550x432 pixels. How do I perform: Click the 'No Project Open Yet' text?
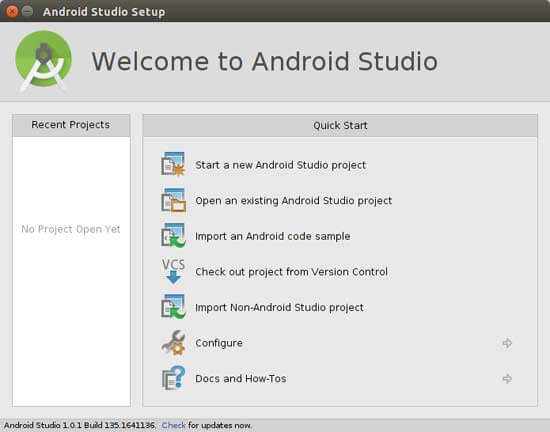[71, 229]
